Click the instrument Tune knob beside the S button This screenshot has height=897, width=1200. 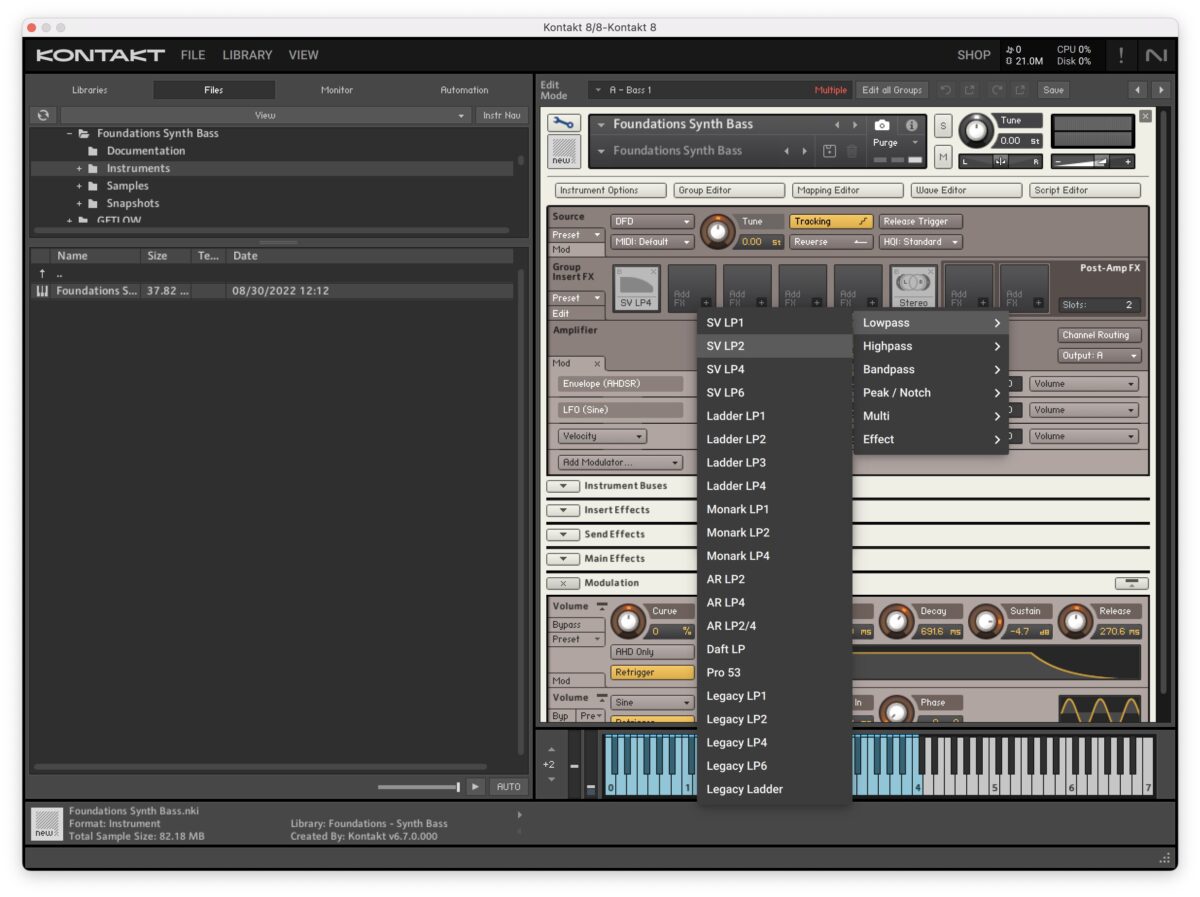pyautogui.click(x=977, y=131)
